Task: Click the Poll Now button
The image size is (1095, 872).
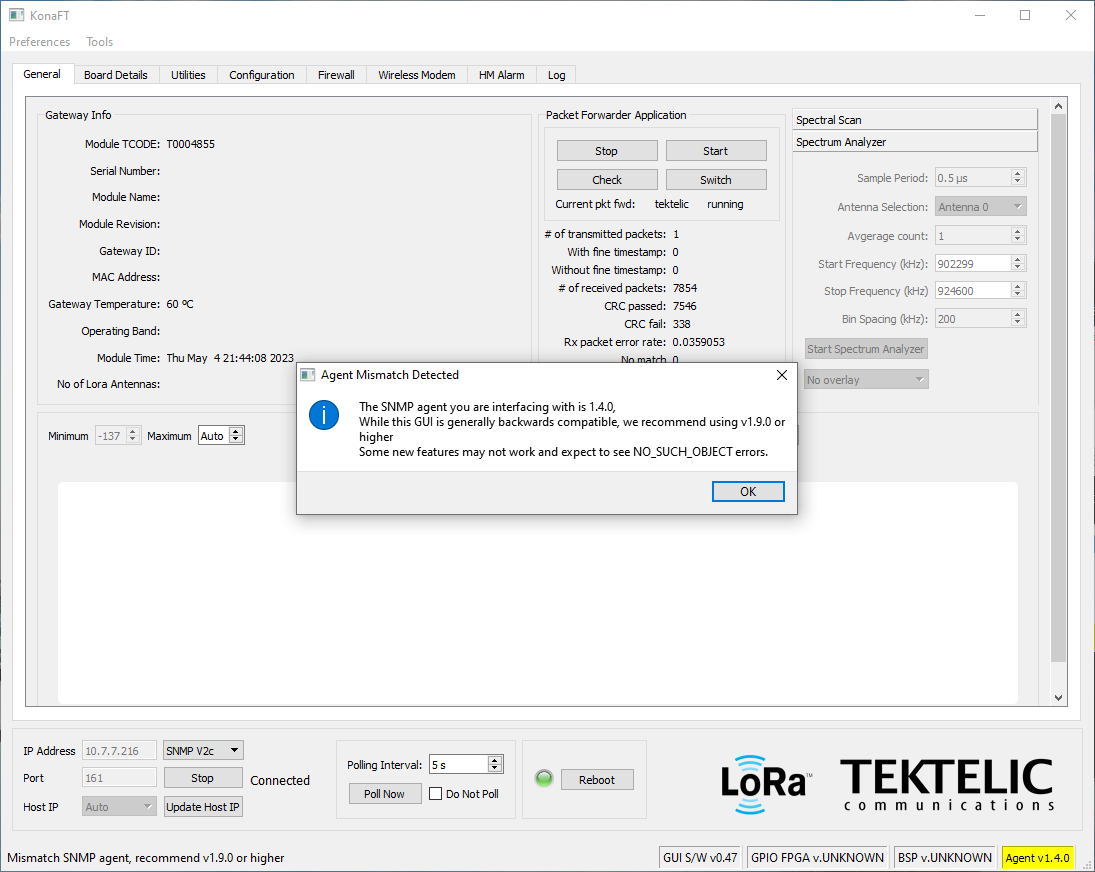Action: (x=385, y=794)
